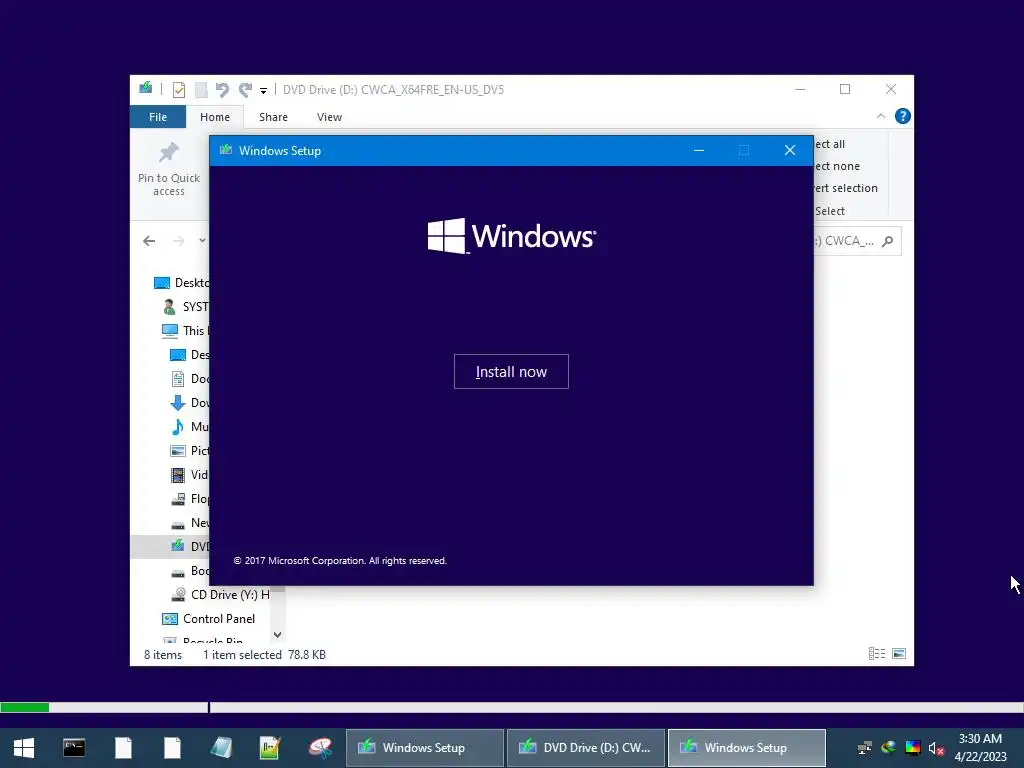This screenshot has width=1024, height=768.
Task: Open Control Panel from navigation tree
Action: (x=208, y=618)
